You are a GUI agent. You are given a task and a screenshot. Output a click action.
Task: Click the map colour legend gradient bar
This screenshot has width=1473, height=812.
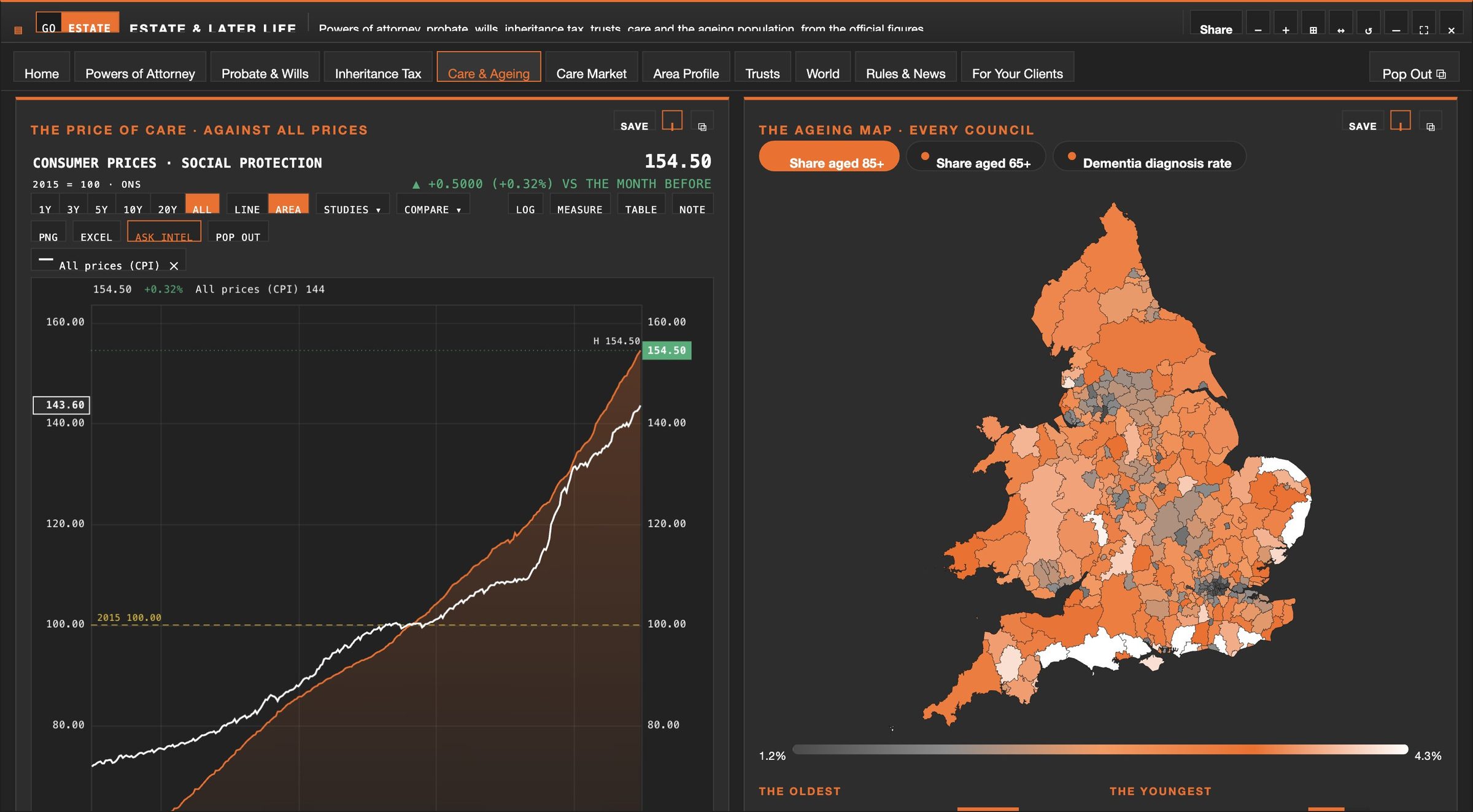click(1100, 749)
